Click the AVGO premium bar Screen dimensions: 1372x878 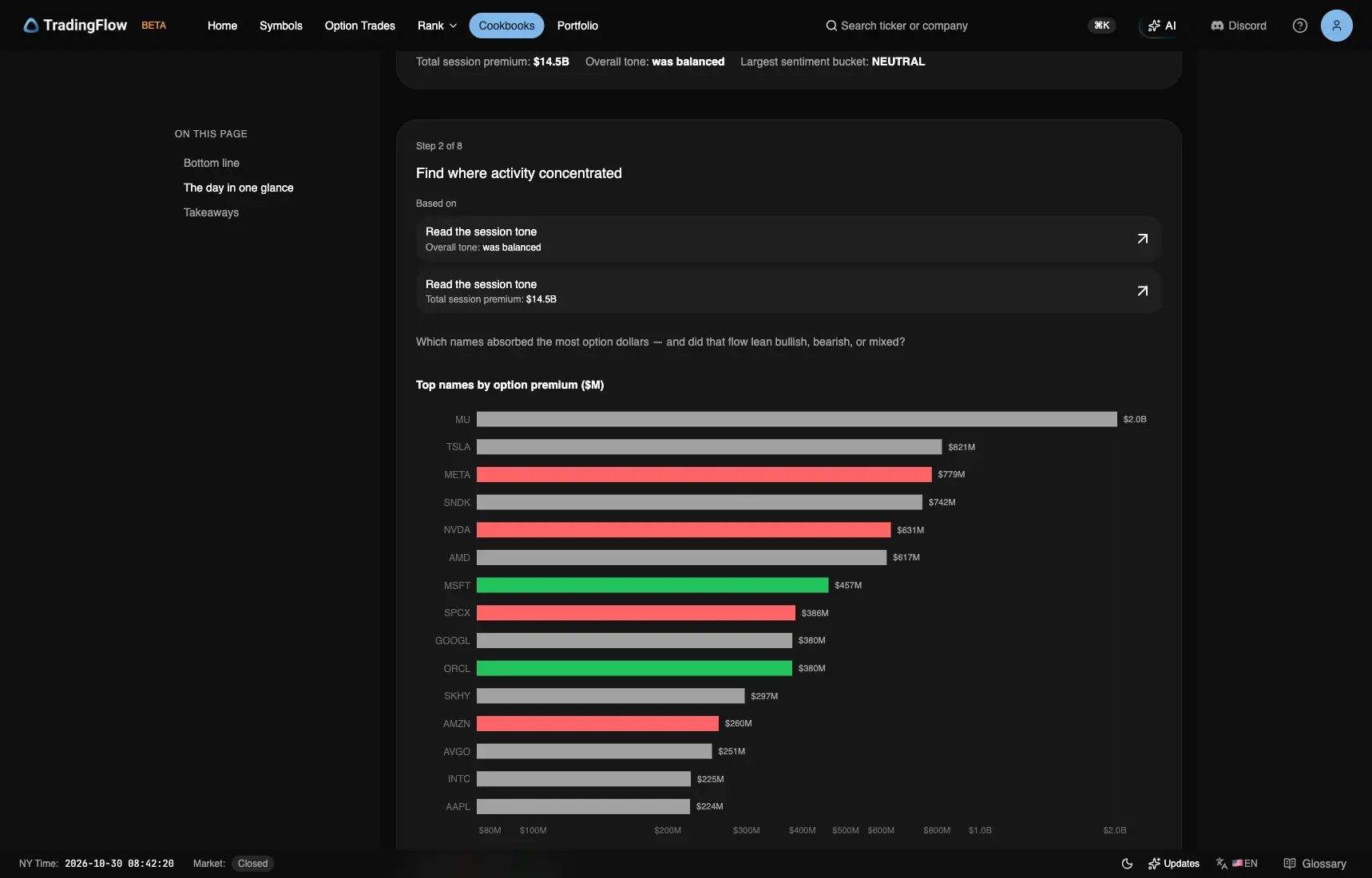click(x=594, y=751)
